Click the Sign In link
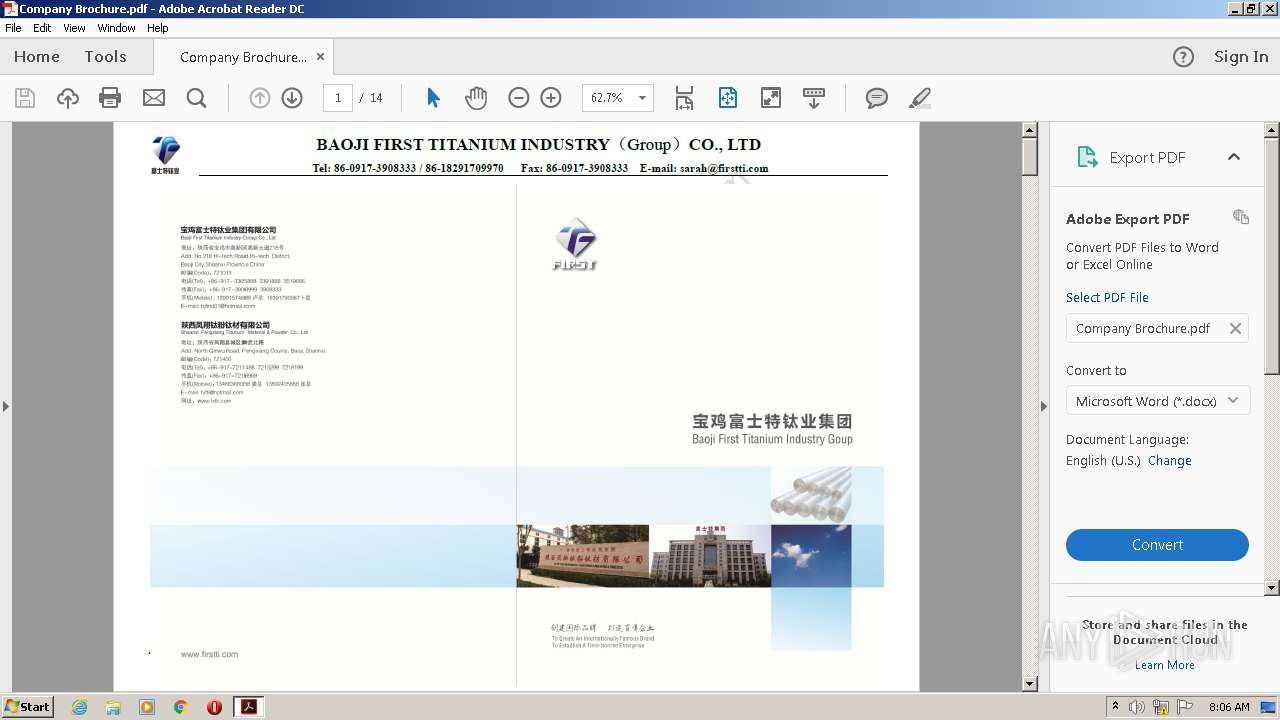This screenshot has width=1280, height=720. tap(1241, 57)
